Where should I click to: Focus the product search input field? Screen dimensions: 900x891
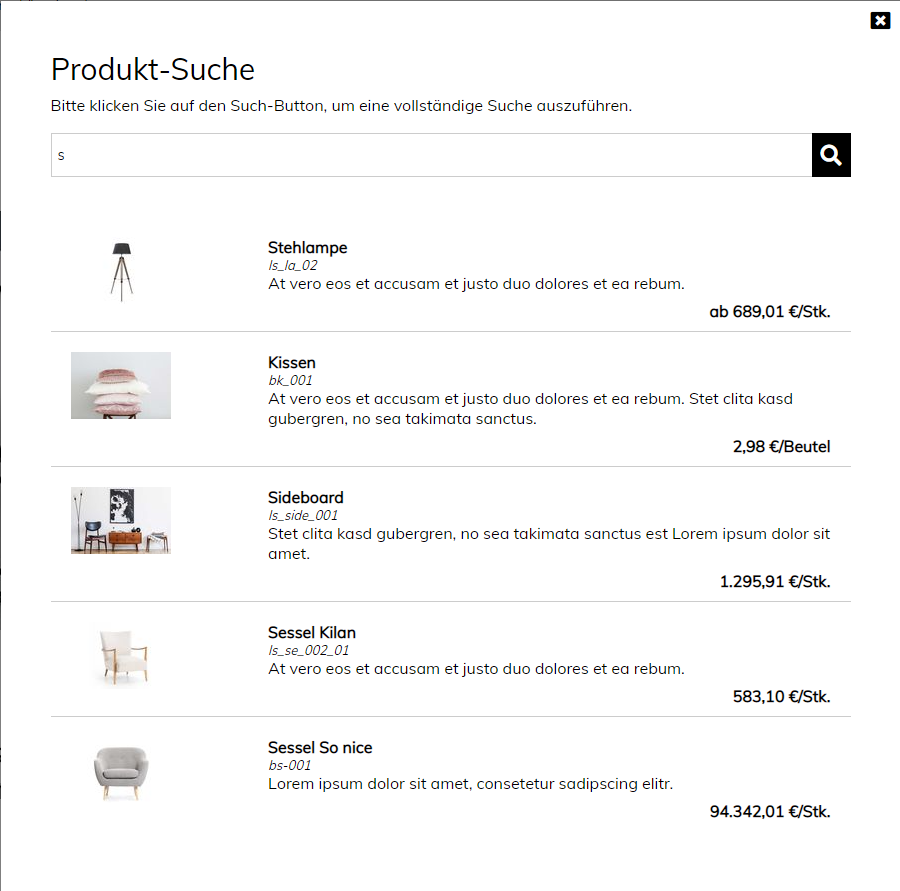[431, 155]
